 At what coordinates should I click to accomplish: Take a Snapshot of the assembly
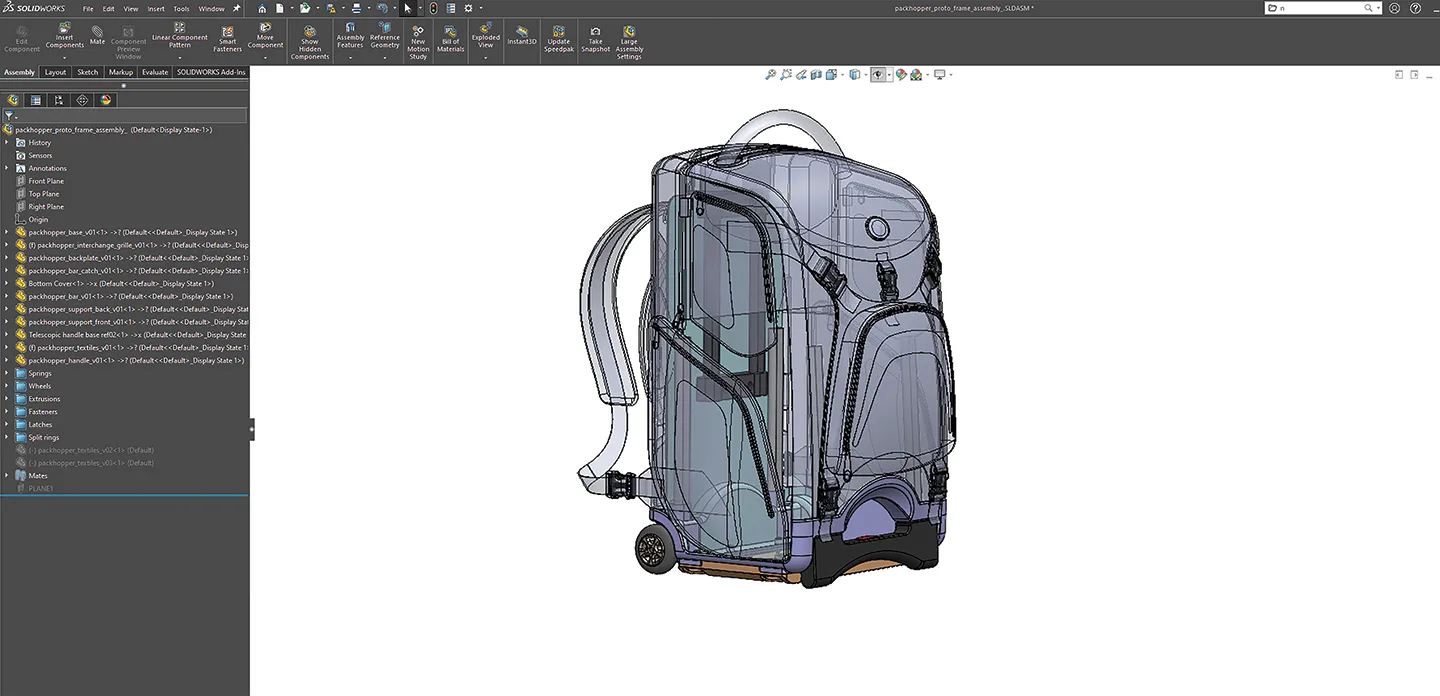(x=595, y=40)
